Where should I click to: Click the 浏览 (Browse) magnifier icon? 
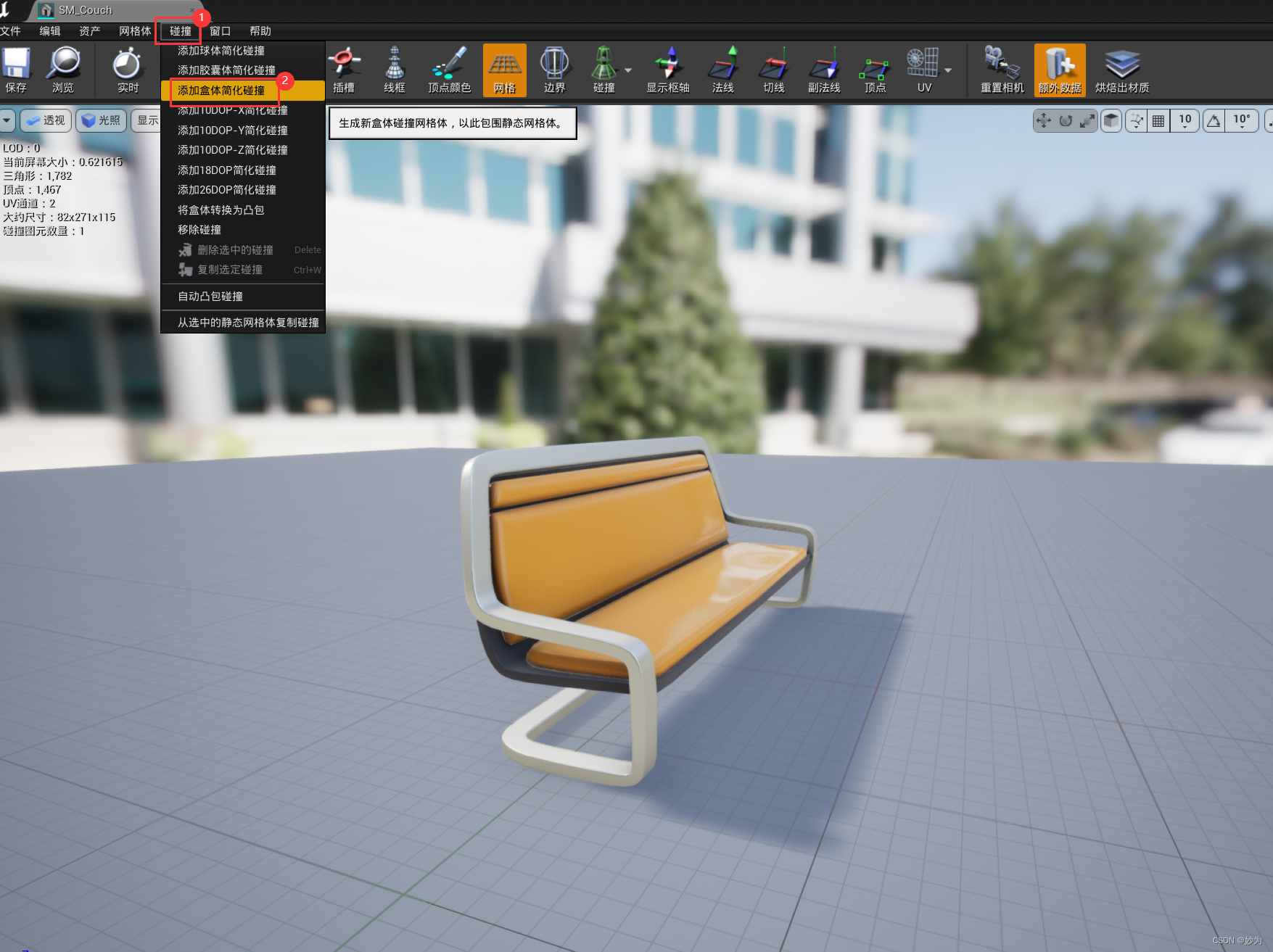coord(63,70)
